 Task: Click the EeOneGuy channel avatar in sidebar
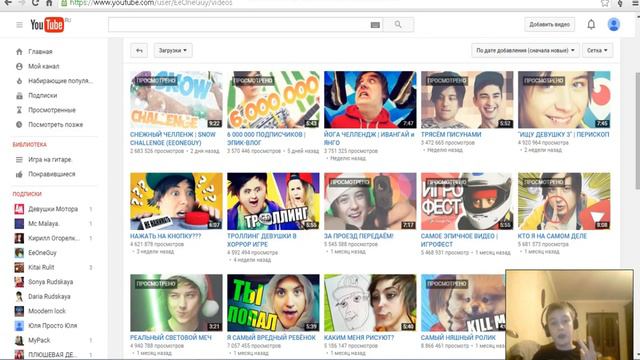coord(19,253)
